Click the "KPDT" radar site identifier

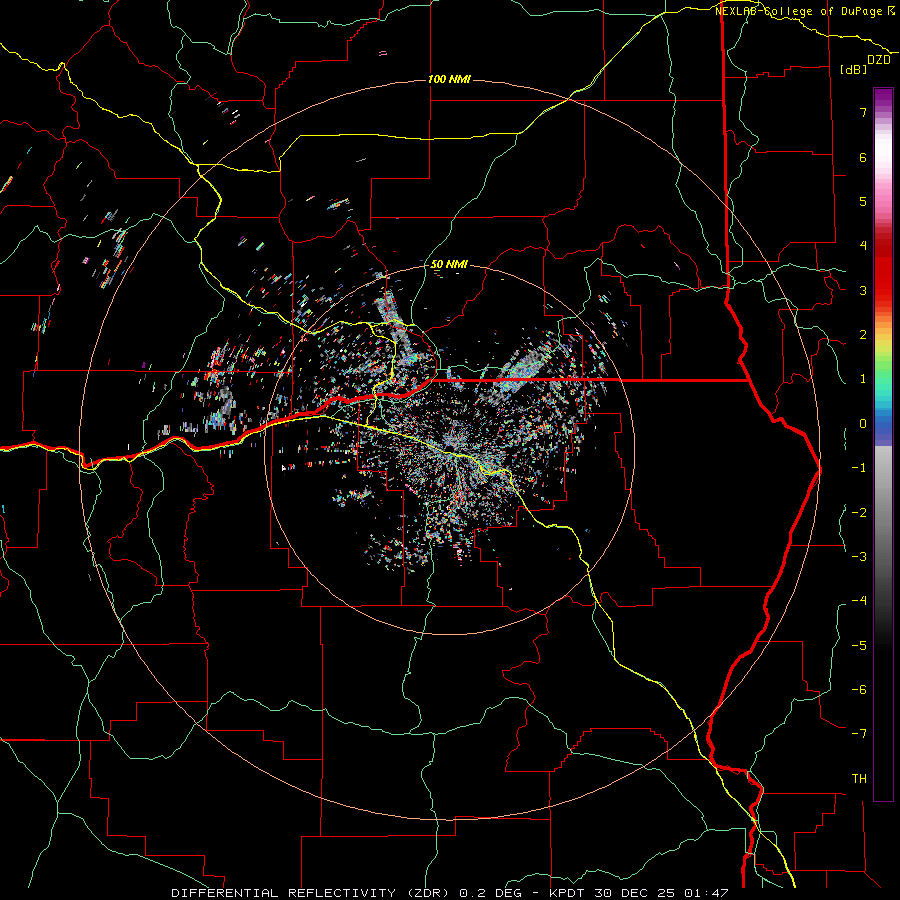567,893
